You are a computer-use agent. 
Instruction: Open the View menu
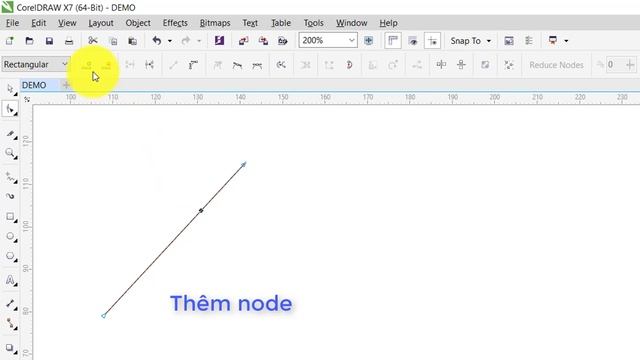coord(67,23)
